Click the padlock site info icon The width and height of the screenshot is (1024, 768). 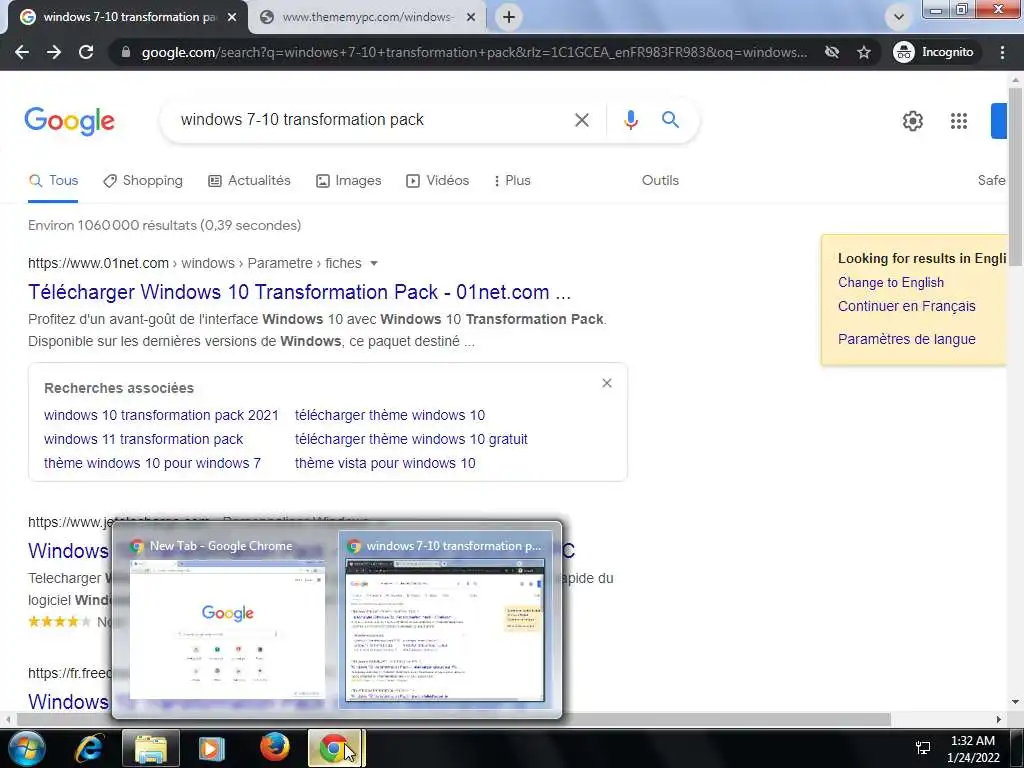click(126, 52)
